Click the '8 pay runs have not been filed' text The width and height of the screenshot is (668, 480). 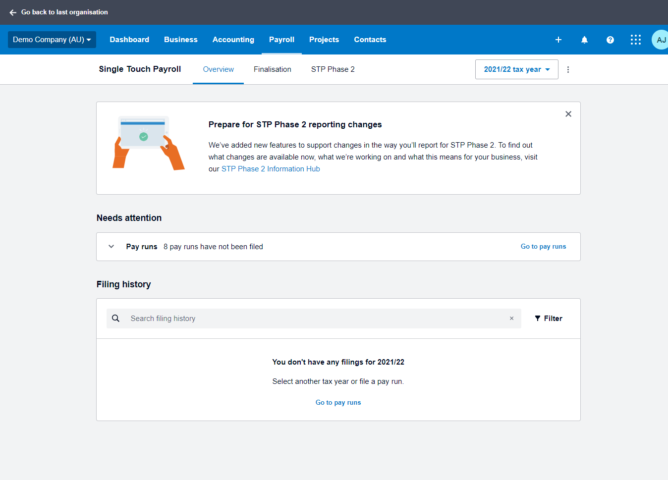[213, 247]
